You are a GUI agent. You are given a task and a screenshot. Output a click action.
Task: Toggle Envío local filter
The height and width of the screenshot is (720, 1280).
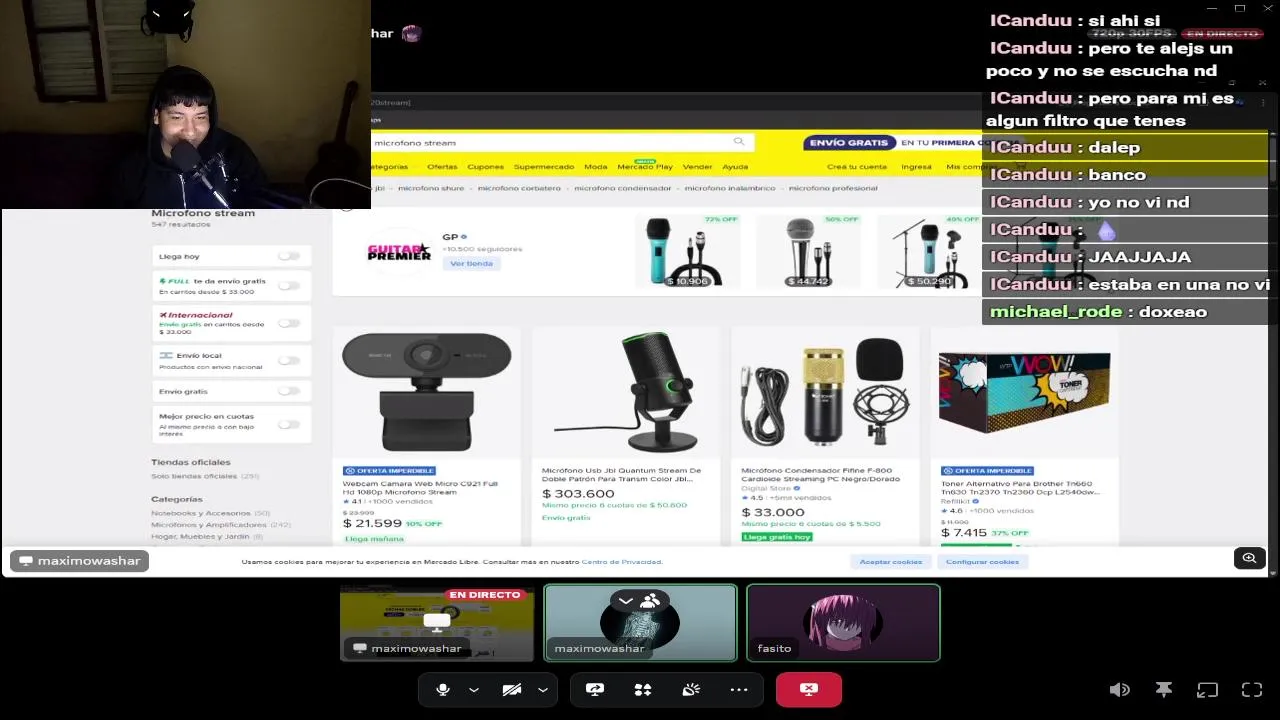[x=289, y=360]
